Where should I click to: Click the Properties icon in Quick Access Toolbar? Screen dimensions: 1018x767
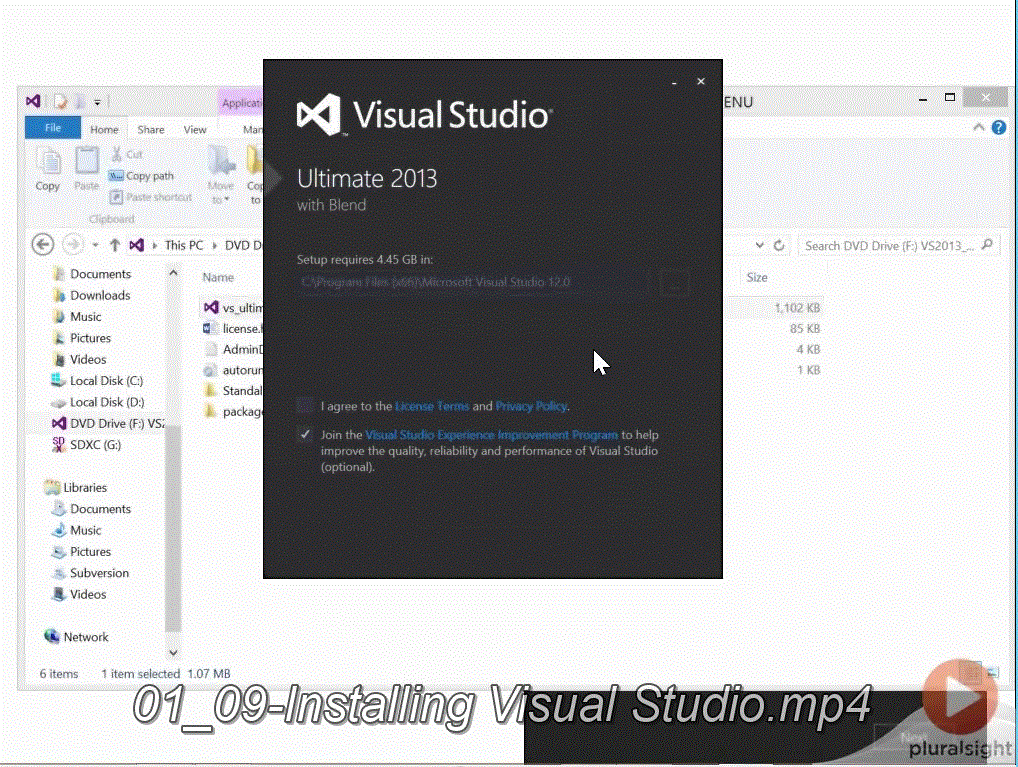click(x=60, y=101)
